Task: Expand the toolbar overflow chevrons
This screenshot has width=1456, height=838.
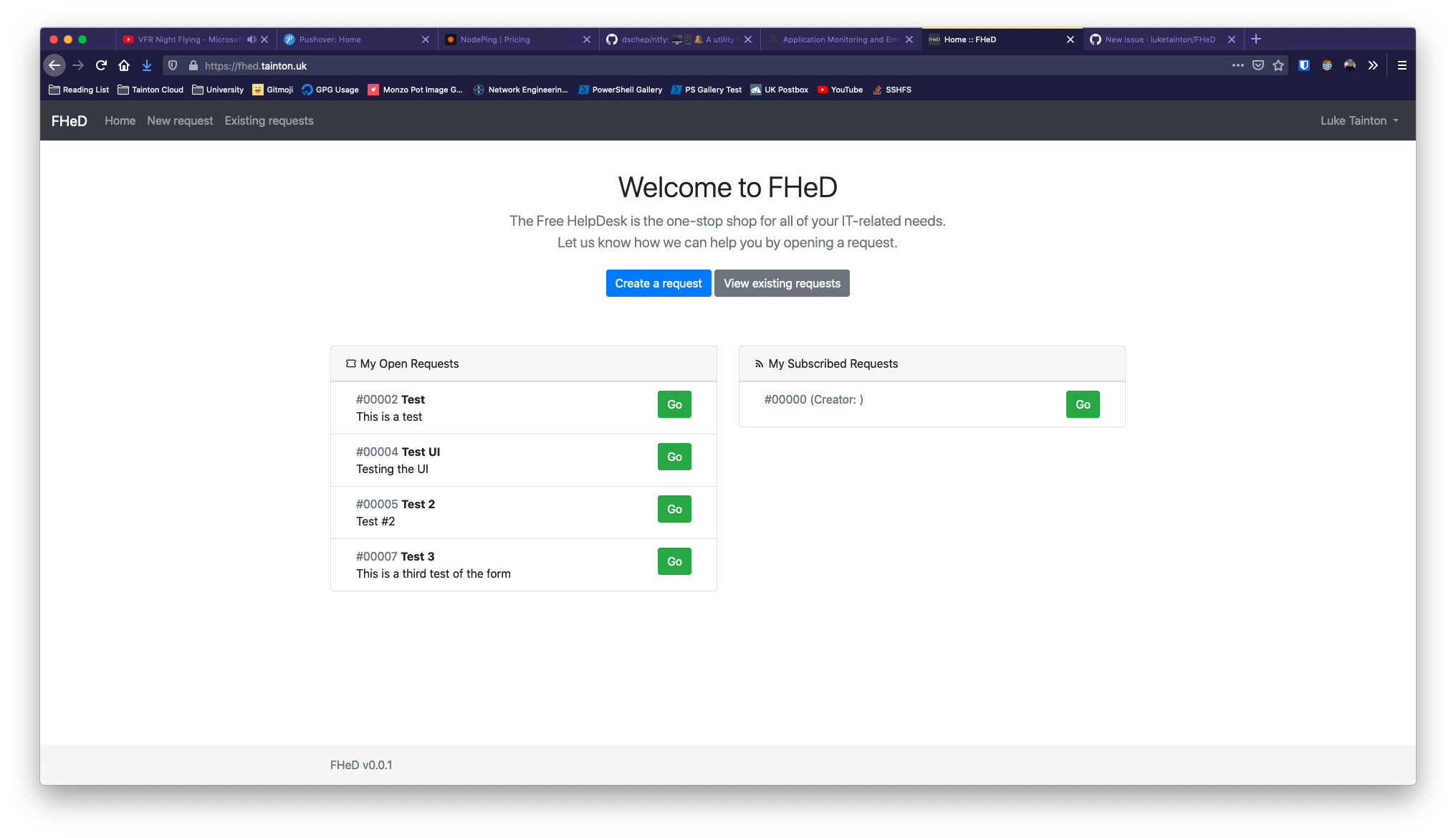Action: coord(1374,65)
